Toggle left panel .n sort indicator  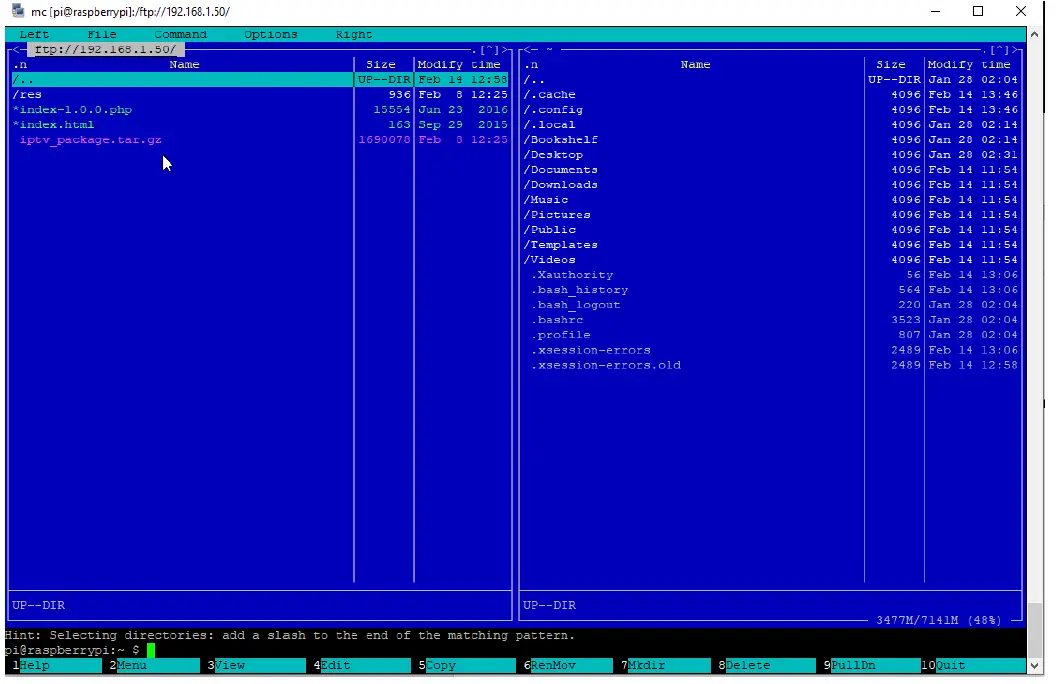[x=20, y=65]
